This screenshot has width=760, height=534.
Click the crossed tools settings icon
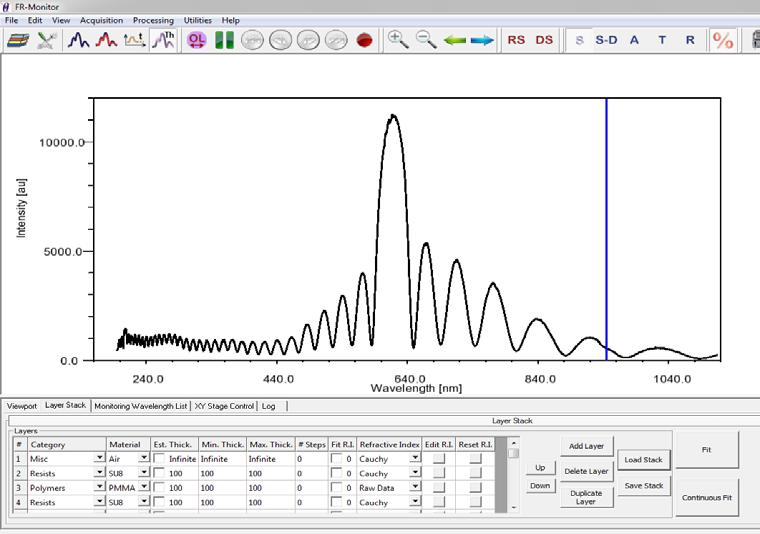point(47,40)
